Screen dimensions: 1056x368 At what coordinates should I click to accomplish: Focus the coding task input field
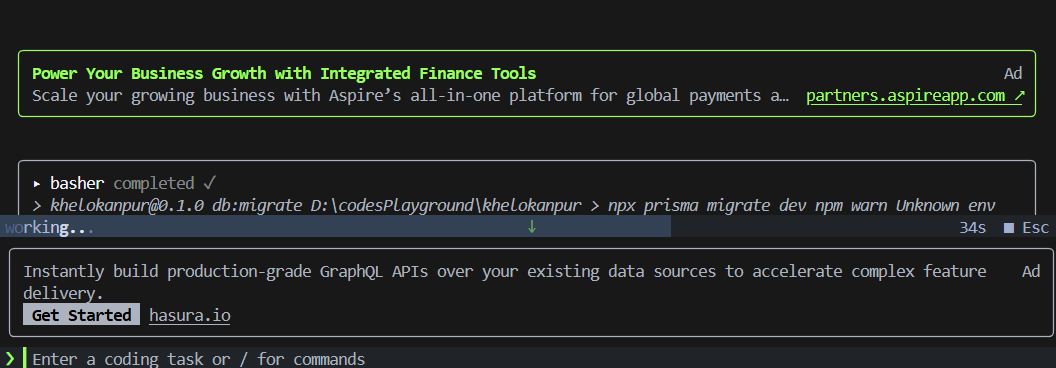click(x=539, y=359)
